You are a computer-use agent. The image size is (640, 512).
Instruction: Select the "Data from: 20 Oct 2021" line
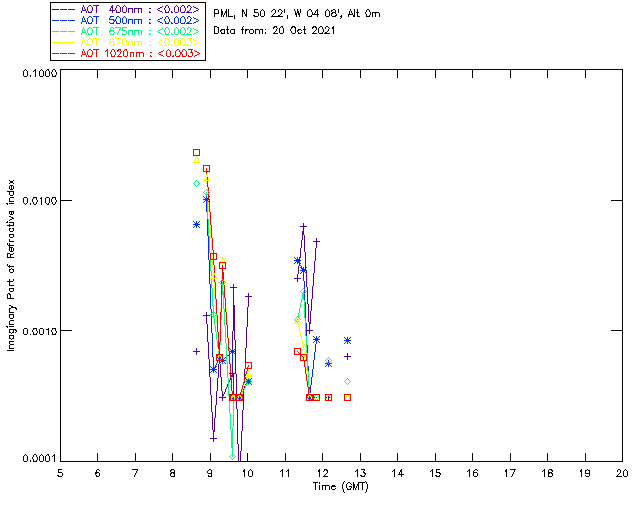click(274, 31)
